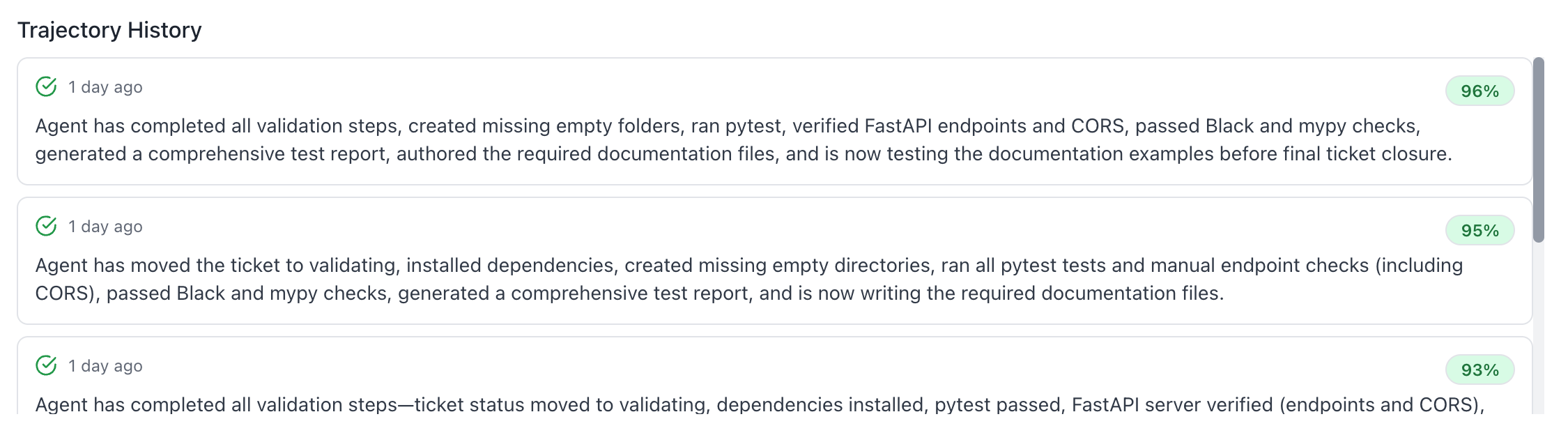Click the "1 day ago" timestamp on the 96% entry

(105, 87)
